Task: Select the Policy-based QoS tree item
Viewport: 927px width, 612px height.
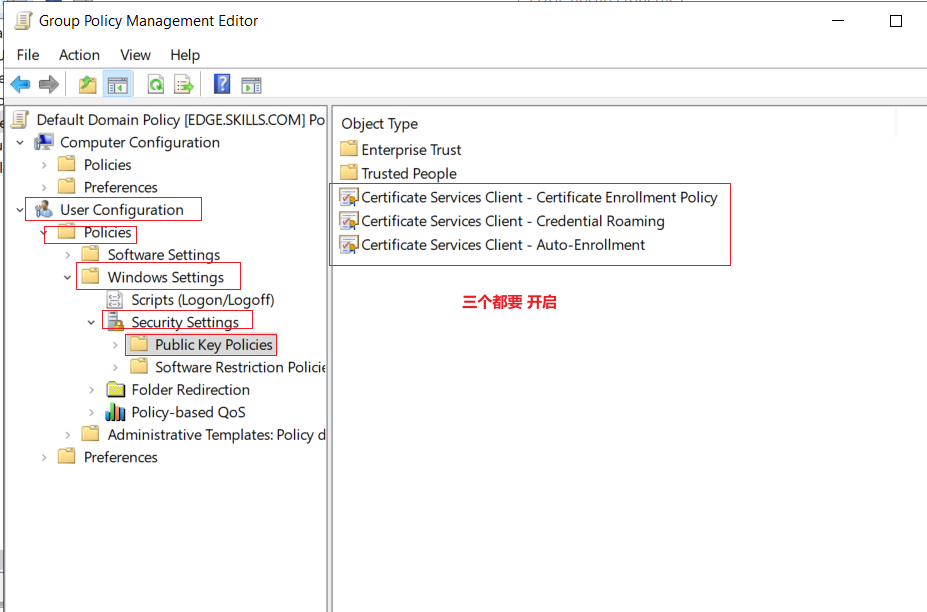Action: (188, 412)
